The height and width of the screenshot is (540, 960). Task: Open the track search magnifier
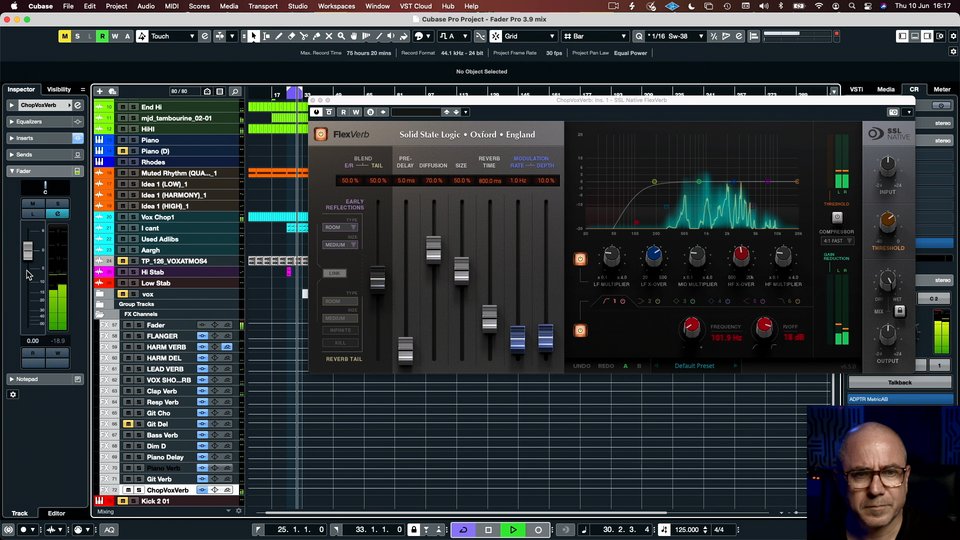[x=235, y=91]
